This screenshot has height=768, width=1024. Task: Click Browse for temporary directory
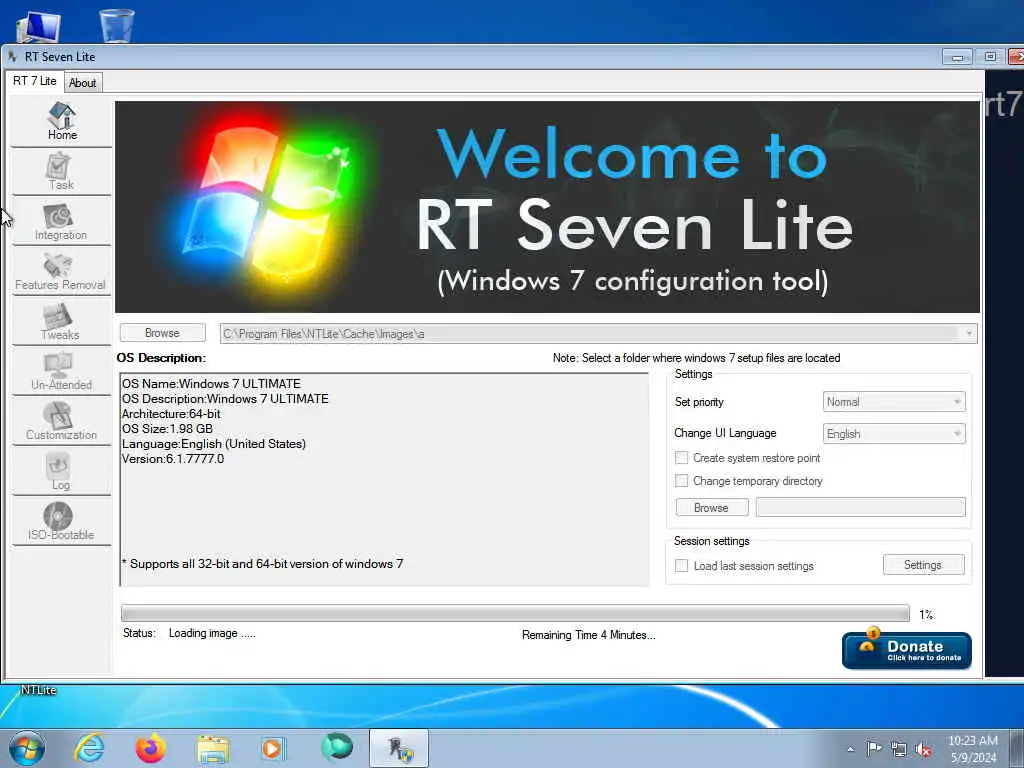pos(711,507)
